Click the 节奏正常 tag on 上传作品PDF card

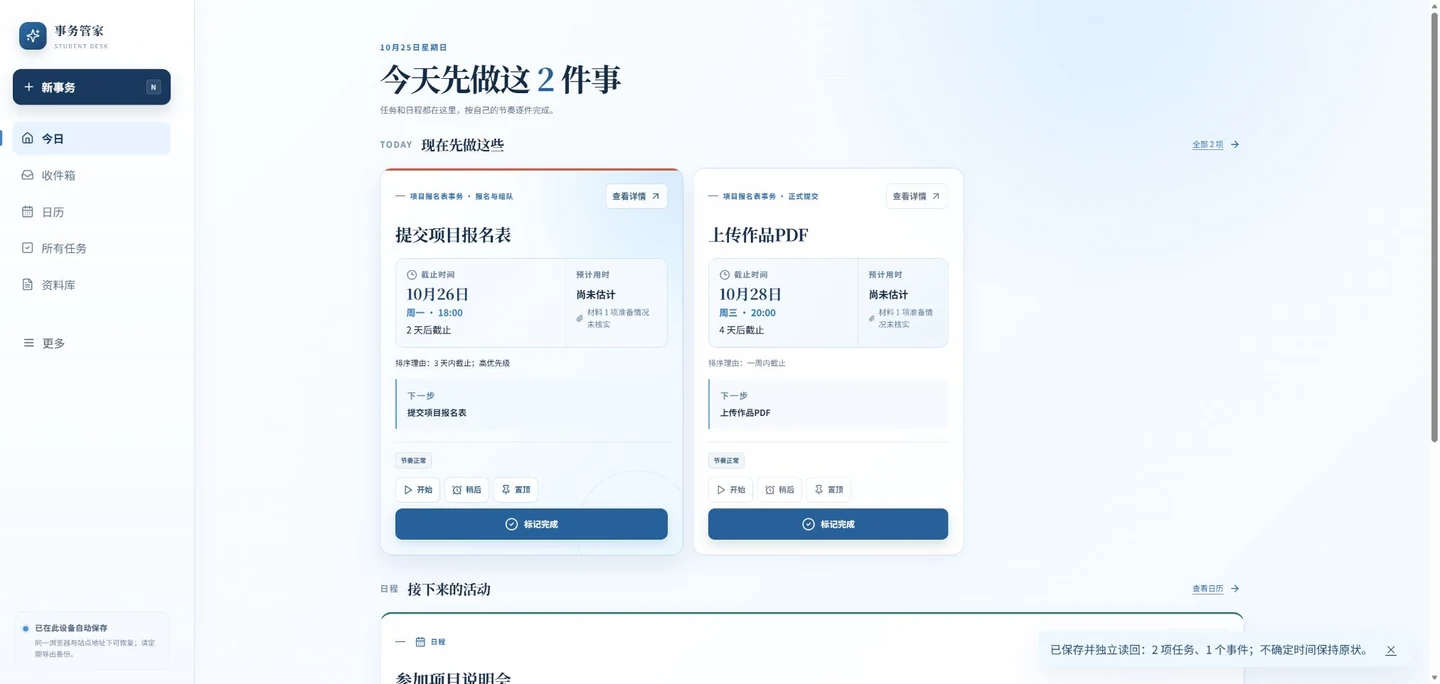(x=726, y=461)
